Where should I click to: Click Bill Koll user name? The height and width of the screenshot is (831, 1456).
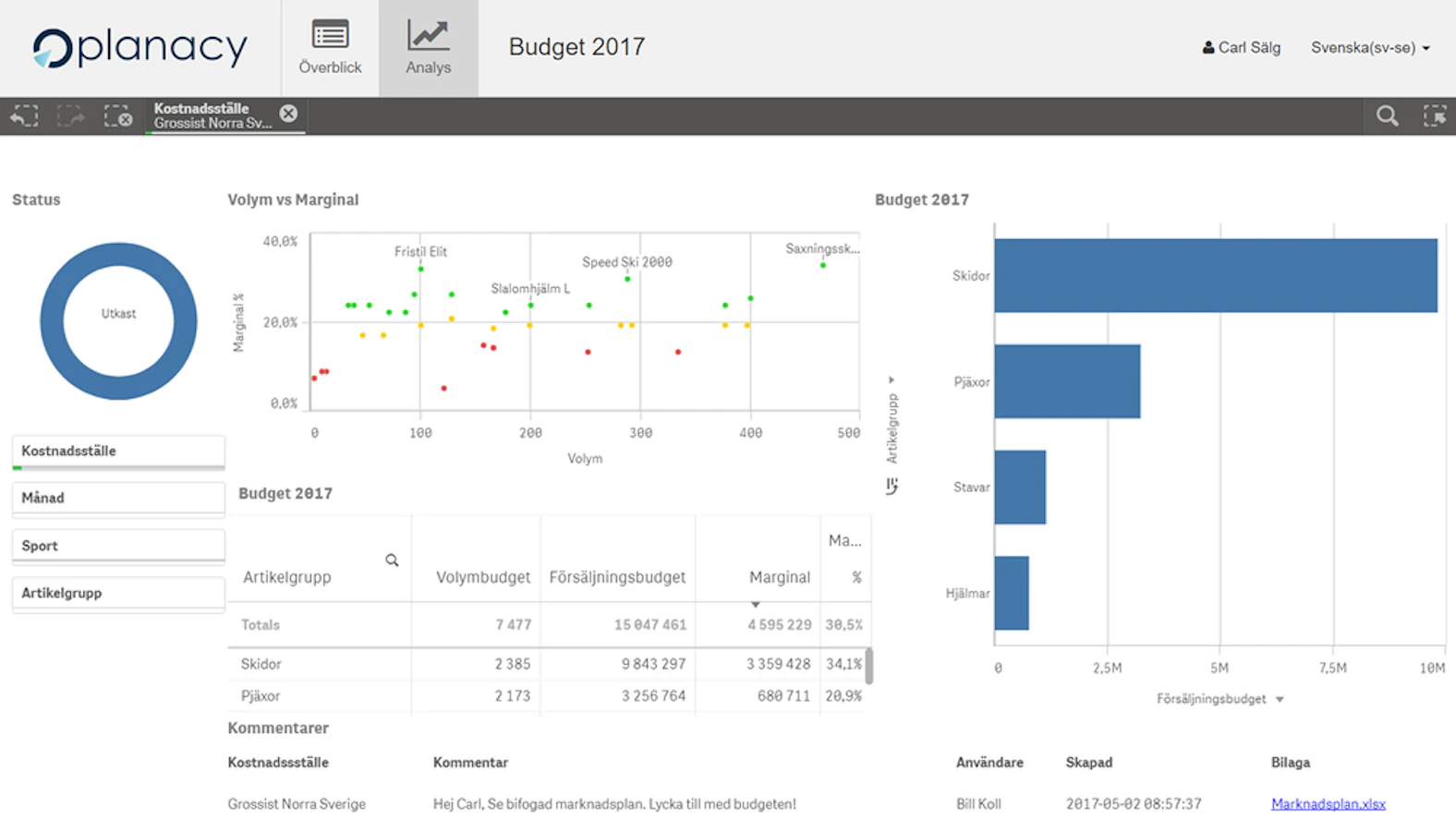(x=978, y=804)
